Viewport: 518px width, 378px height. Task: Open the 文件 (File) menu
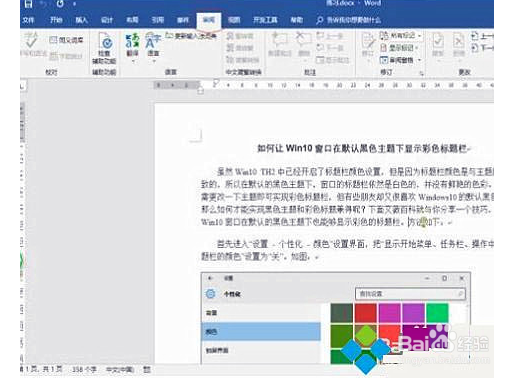29,20
